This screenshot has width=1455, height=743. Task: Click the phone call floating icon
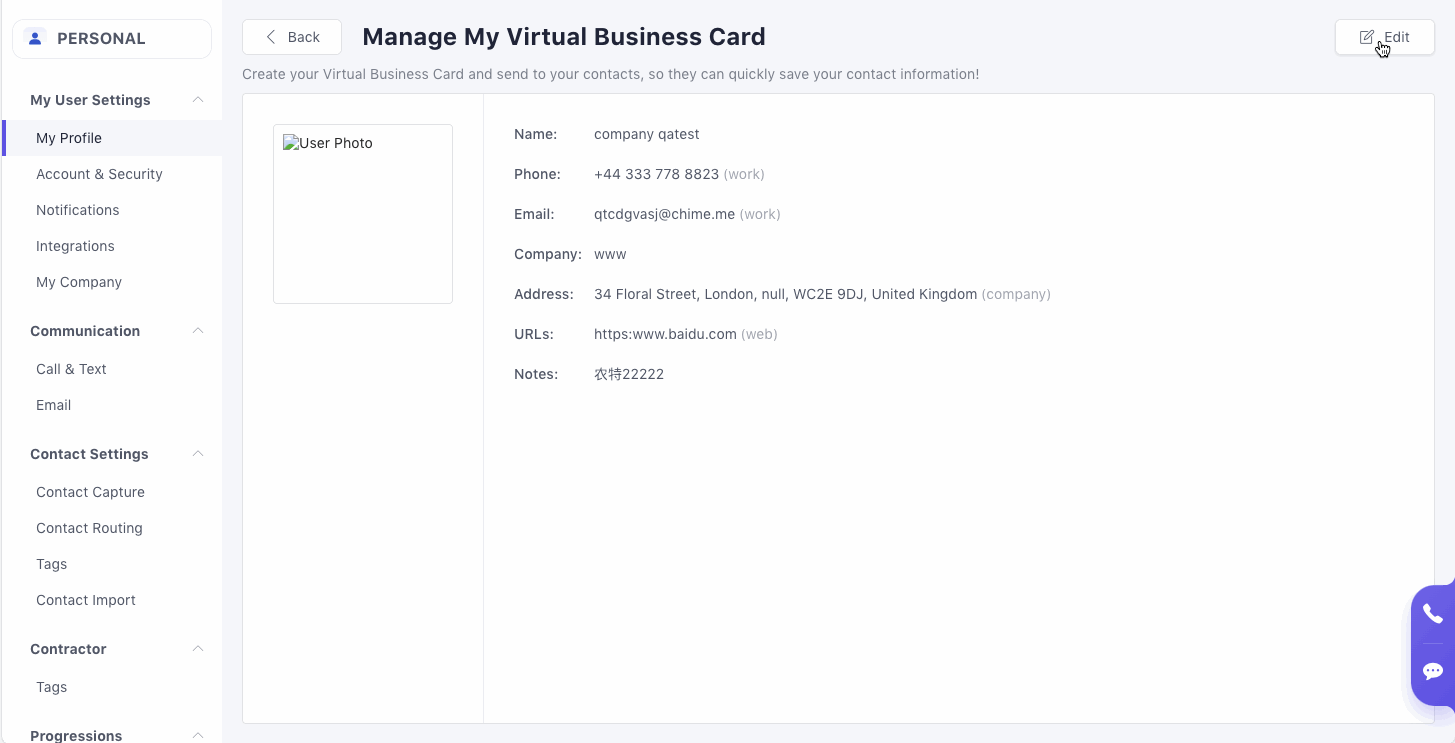(x=1432, y=614)
